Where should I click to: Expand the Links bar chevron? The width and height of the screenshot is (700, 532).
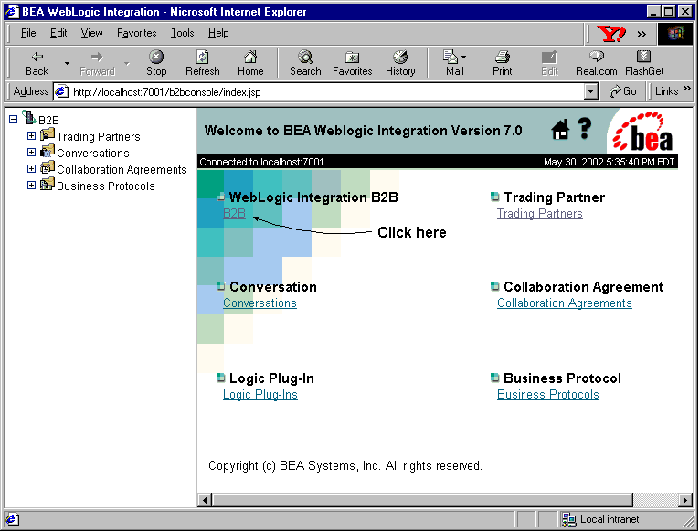687,88
